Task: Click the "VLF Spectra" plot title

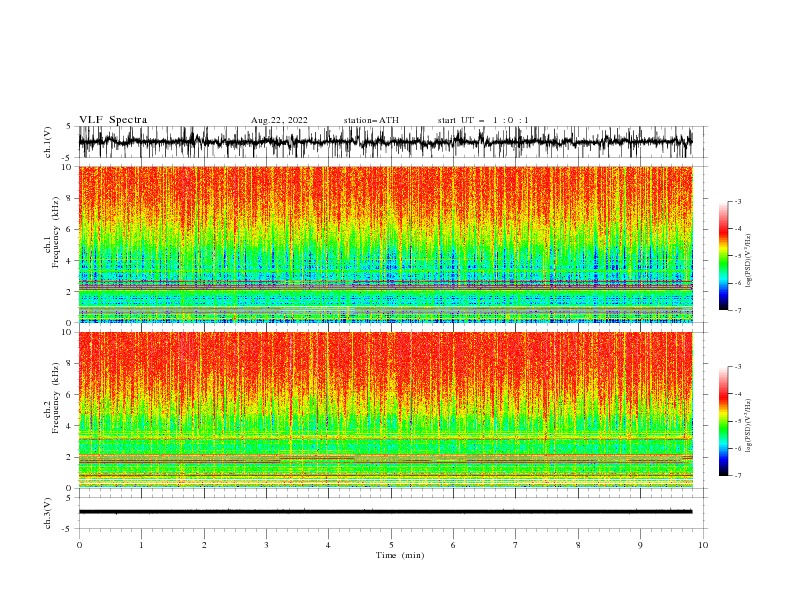Action: coord(113,120)
